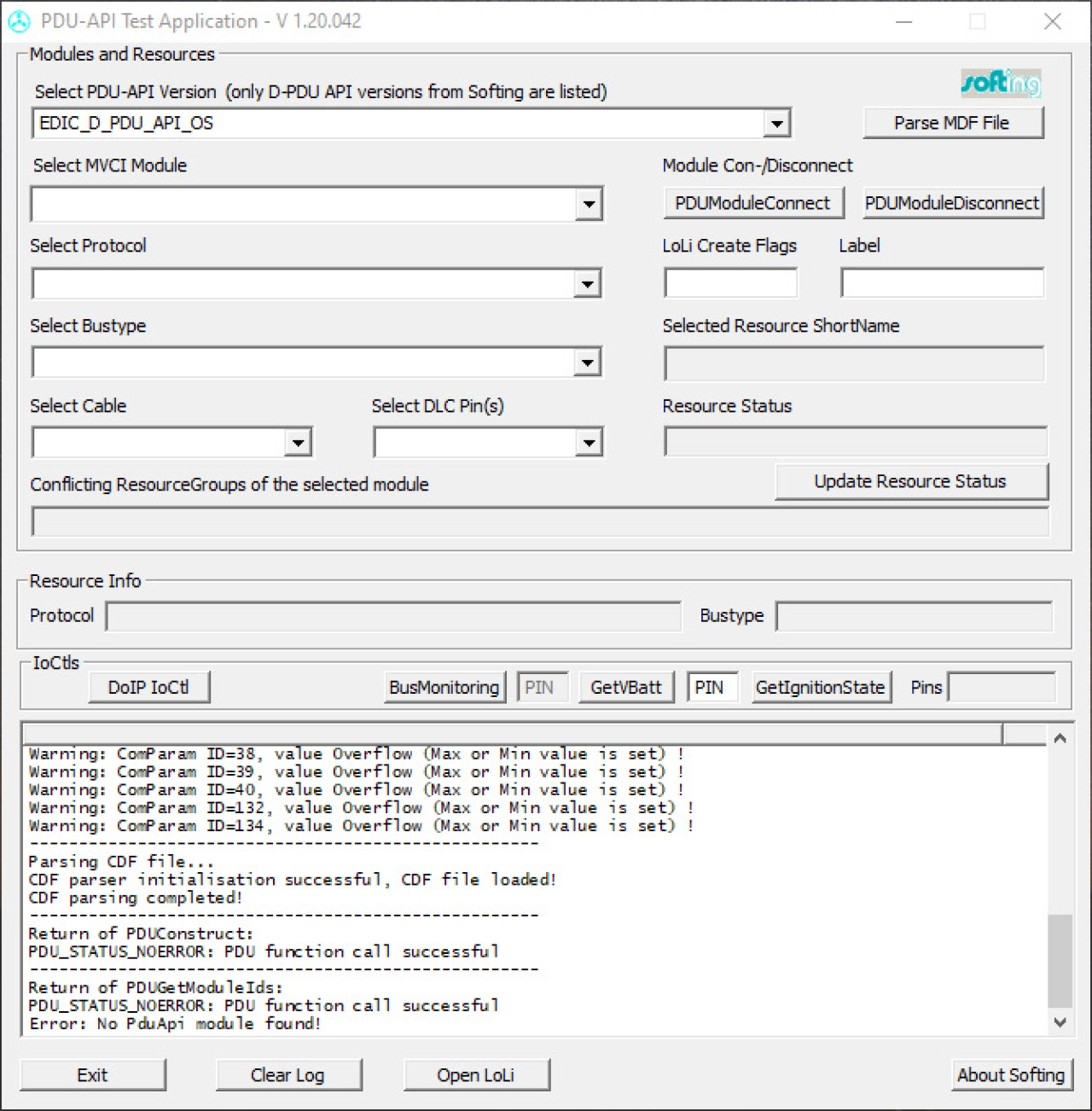Click the disabled PIN field beside BusMonitoring

click(x=543, y=687)
